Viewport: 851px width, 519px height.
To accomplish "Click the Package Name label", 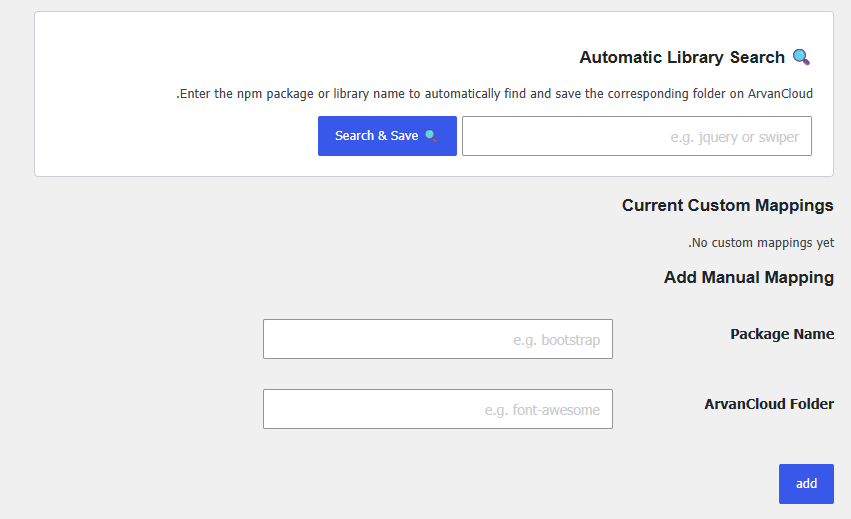I will click(x=782, y=334).
